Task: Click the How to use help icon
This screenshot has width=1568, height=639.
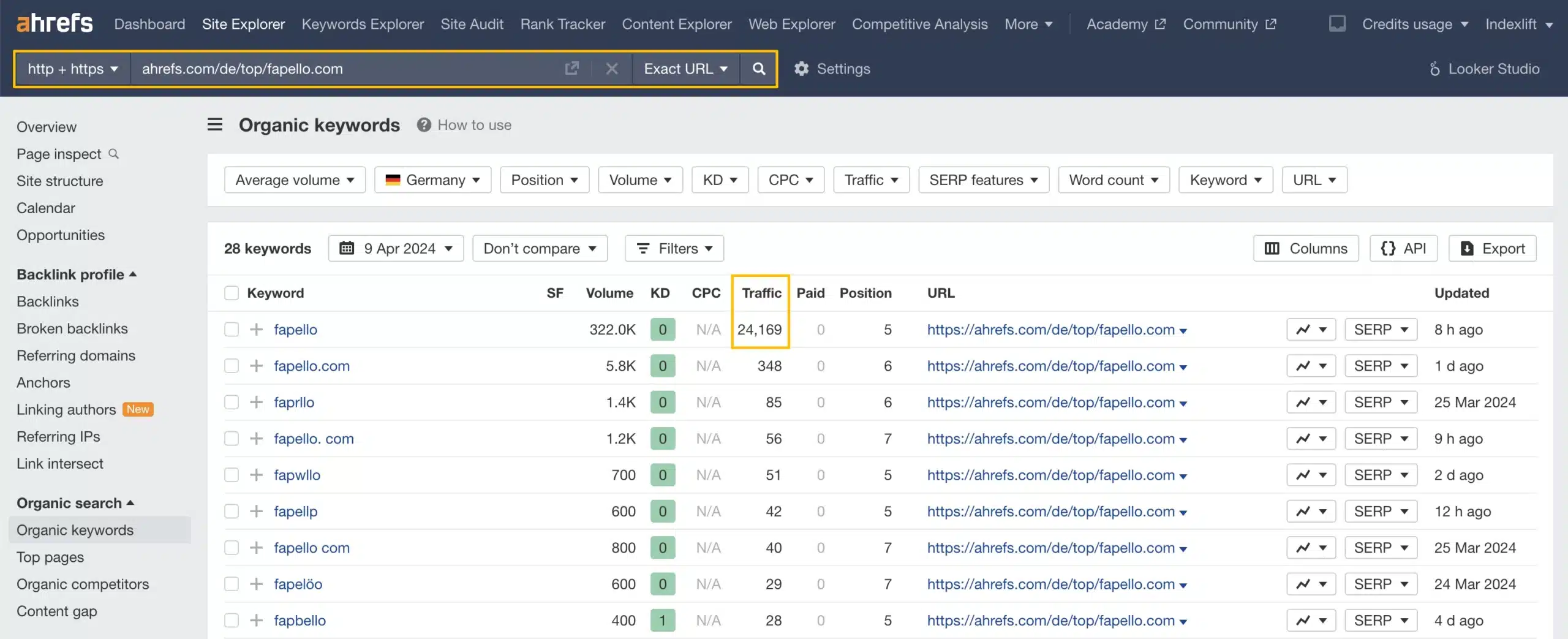Action: coord(424,125)
